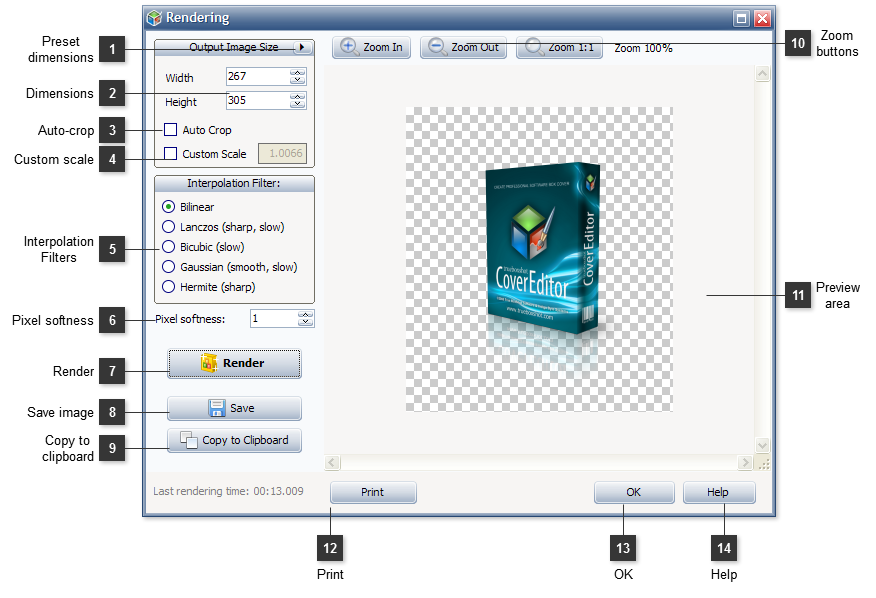Image resolution: width=876 pixels, height=598 pixels.
Task: Click the Render button
Action: (x=234, y=363)
